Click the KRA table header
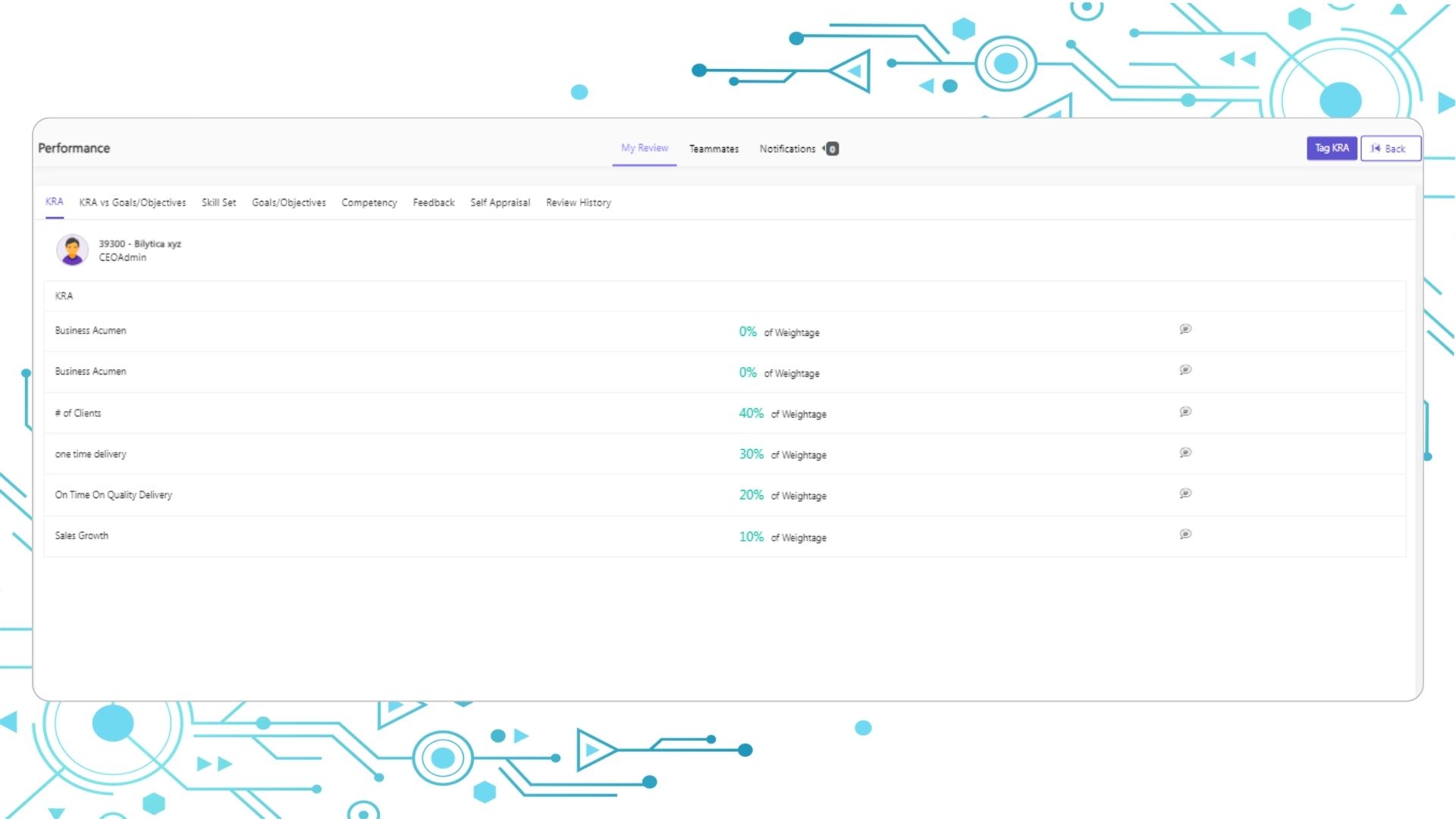This screenshot has height=819, width=1456. 64,296
